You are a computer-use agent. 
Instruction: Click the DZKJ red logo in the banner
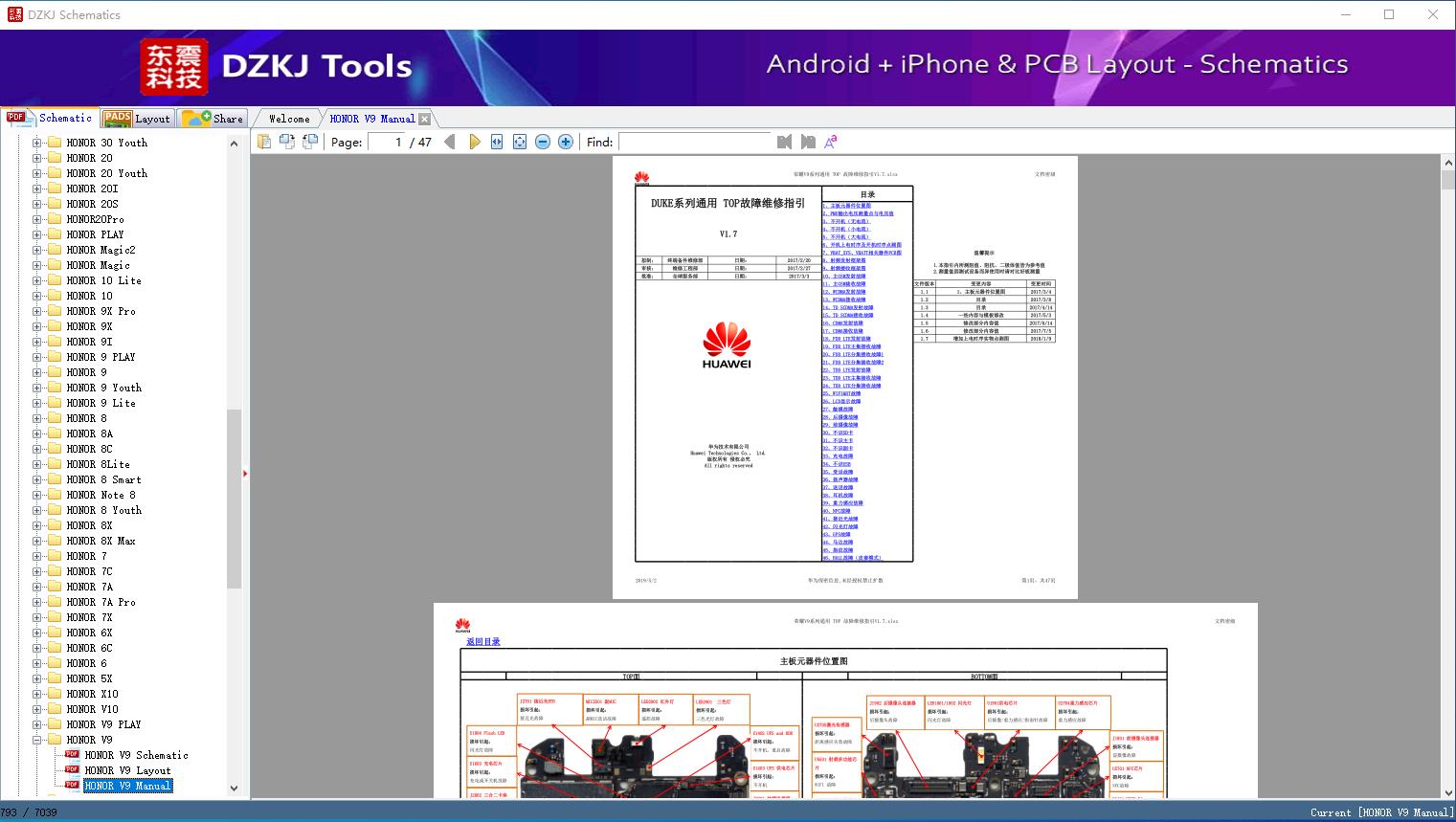[174, 67]
